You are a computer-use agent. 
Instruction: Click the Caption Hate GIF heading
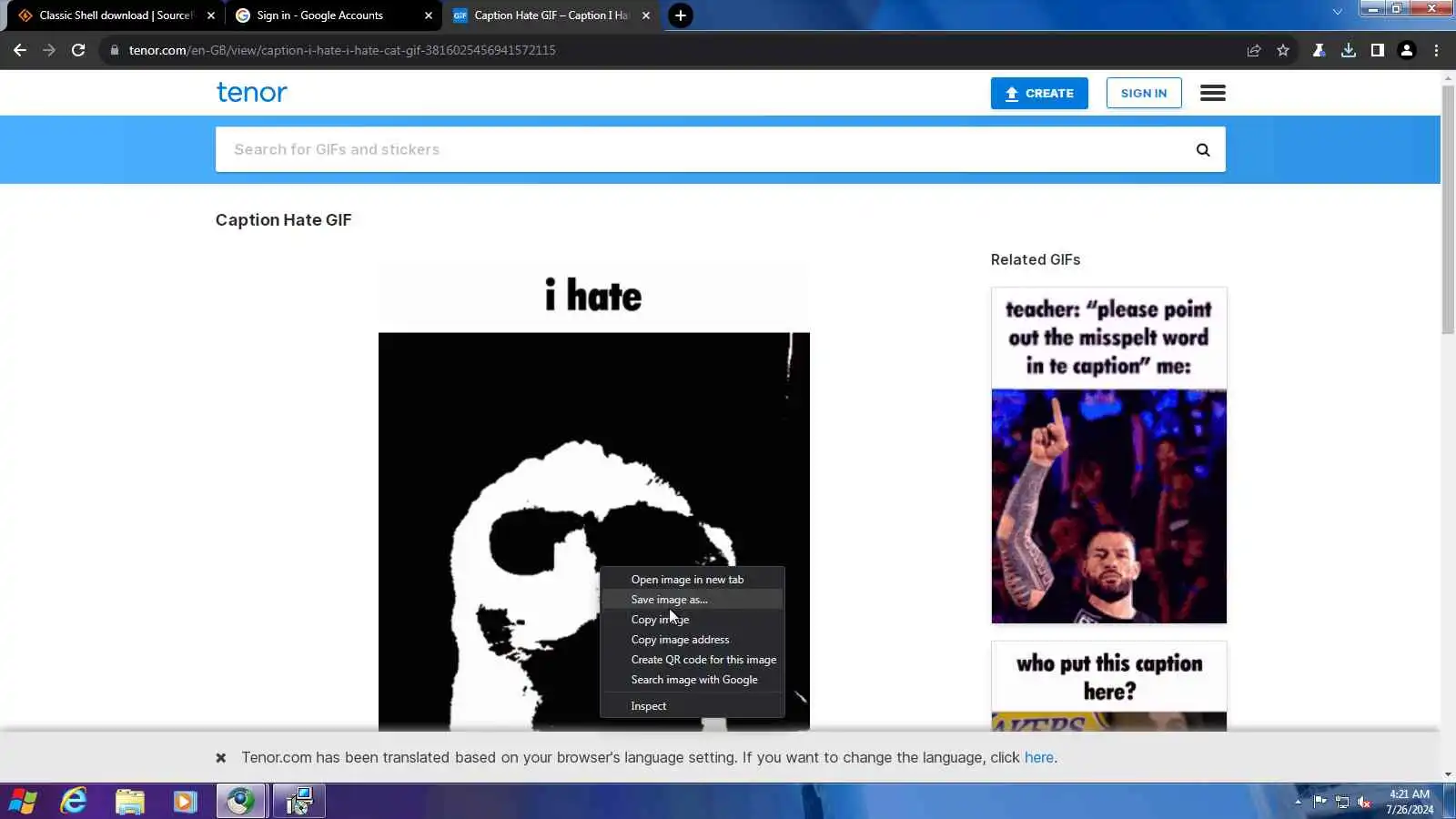coord(283,220)
